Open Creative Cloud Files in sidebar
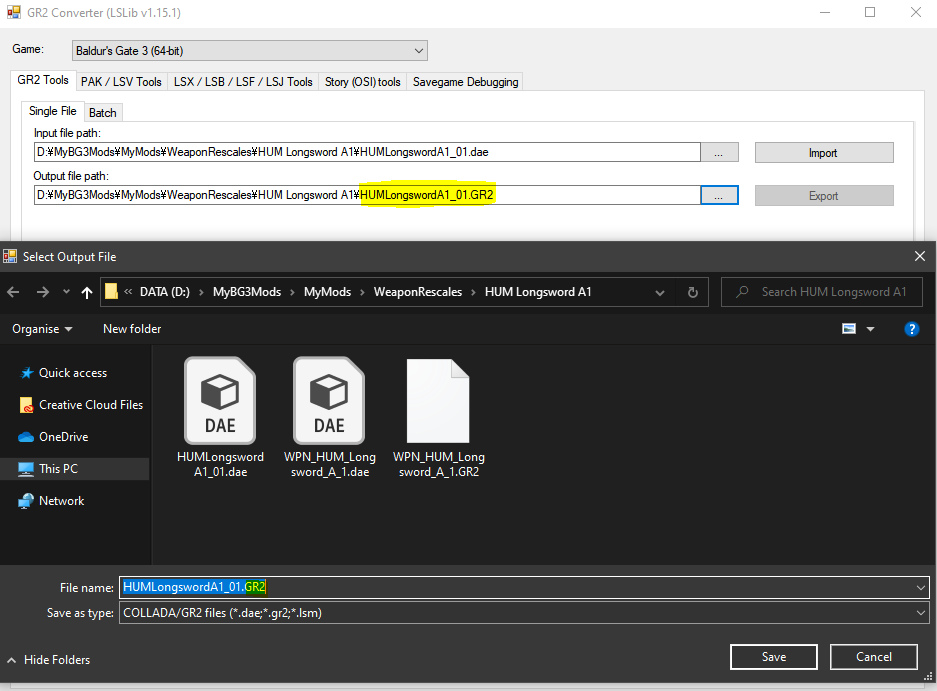Viewport: 937px width, 691px height. [x=82, y=405]
